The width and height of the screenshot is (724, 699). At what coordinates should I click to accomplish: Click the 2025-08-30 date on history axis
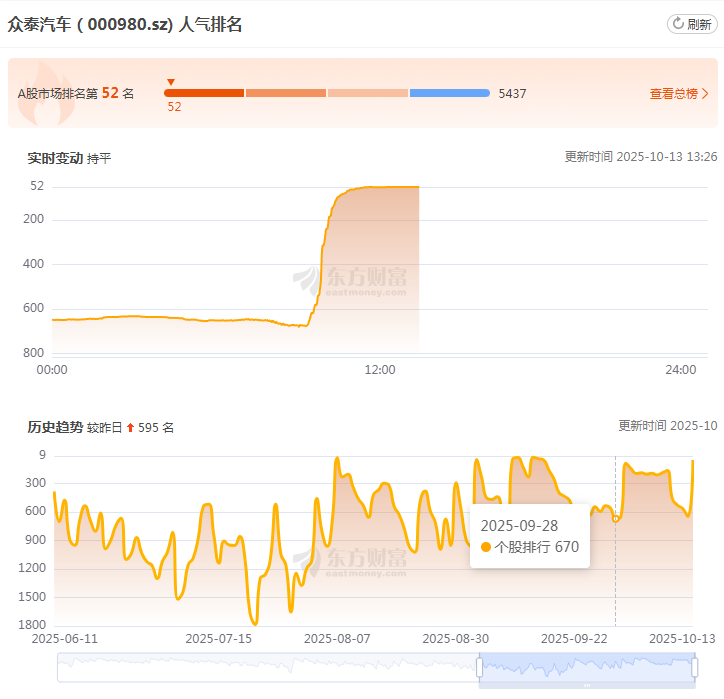coord(456,639)
